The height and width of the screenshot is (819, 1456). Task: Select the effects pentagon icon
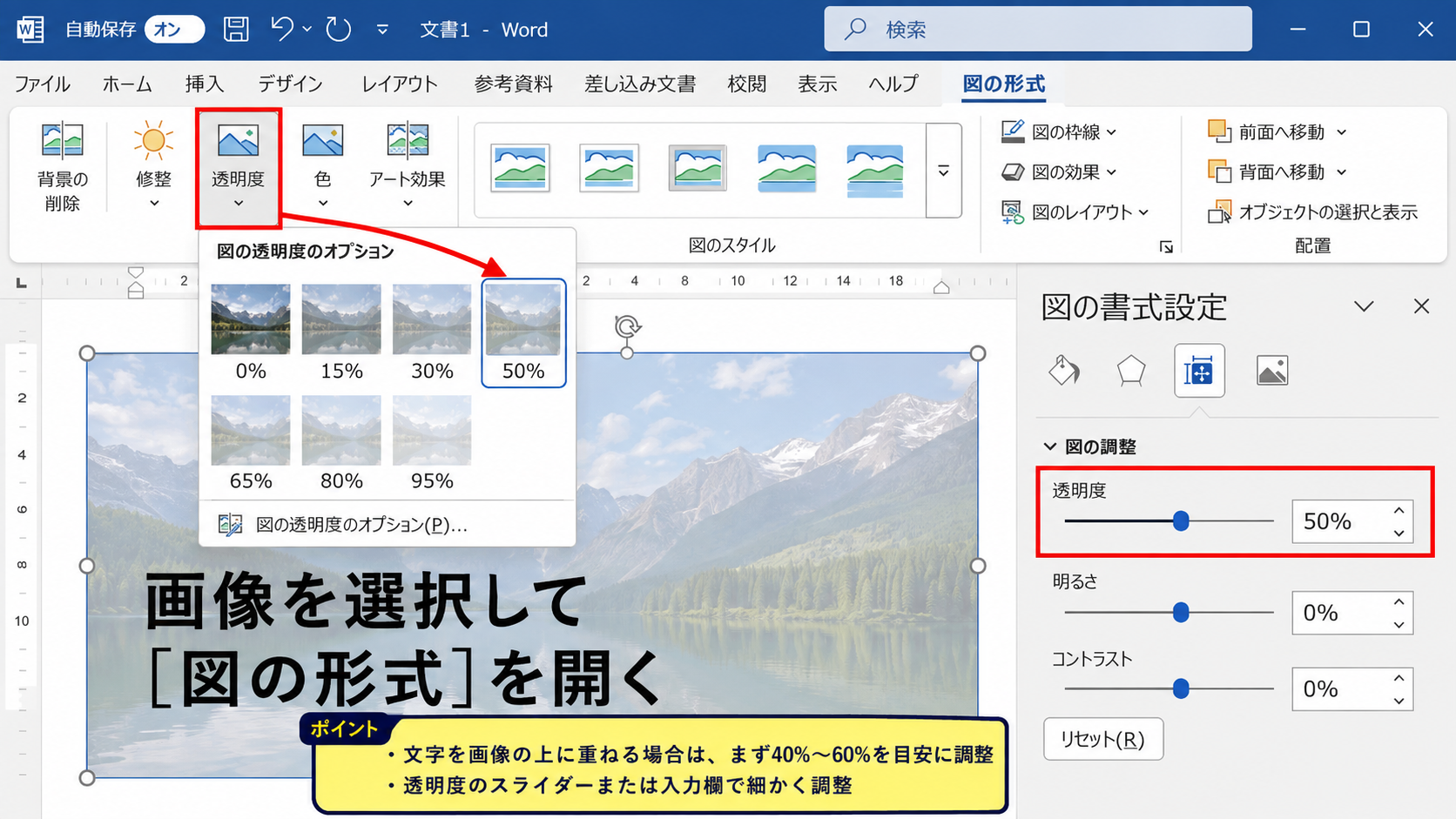tap(1131, 371)
